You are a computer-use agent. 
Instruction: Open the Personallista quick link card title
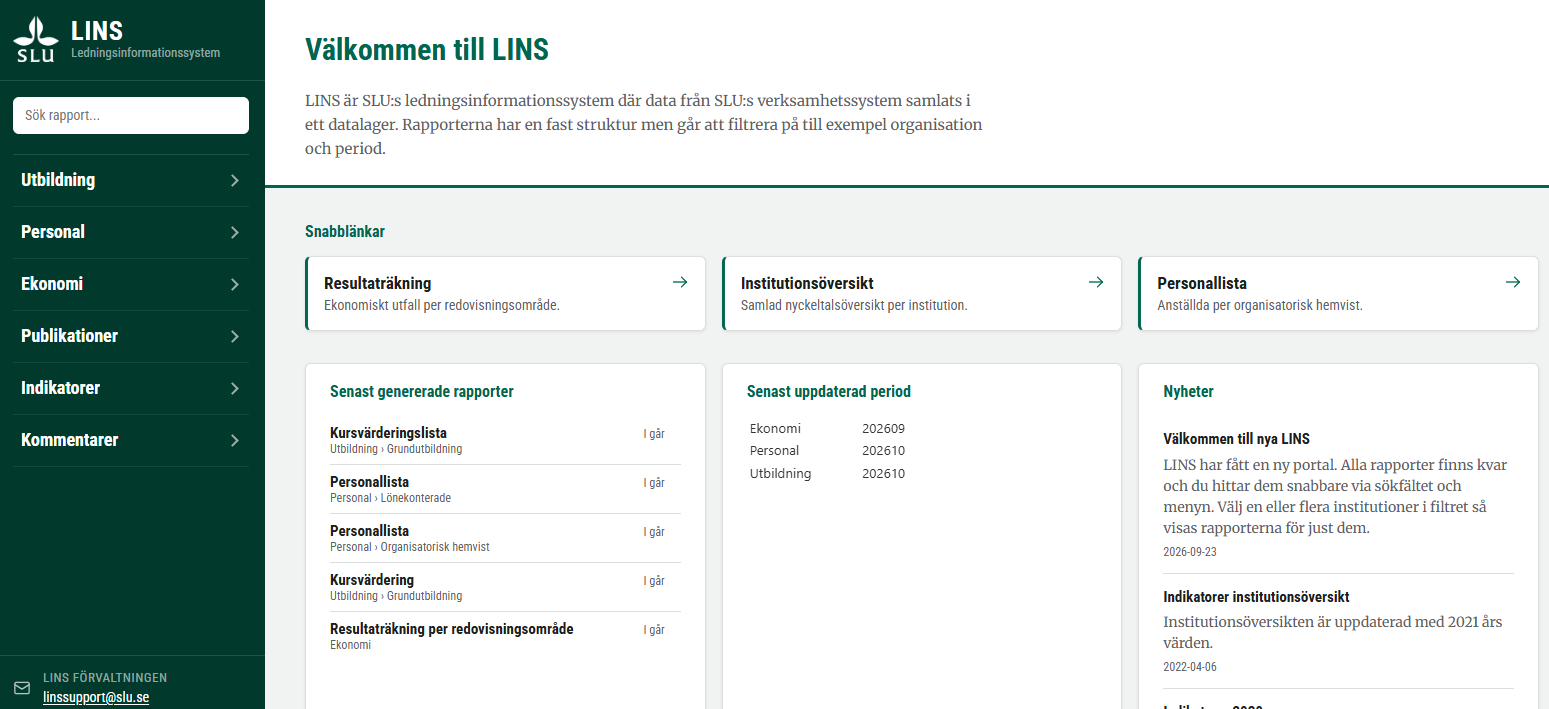[x=1202, y=283]
